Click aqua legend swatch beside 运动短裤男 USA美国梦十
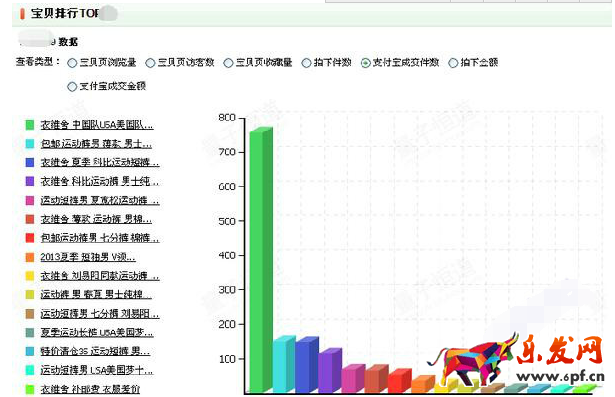 tap(30, 370)
